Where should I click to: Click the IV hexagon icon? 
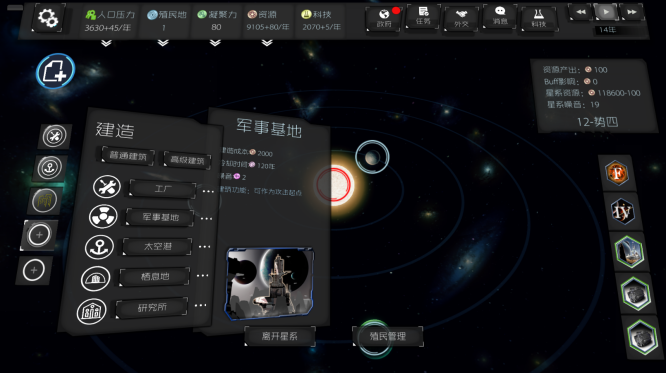622,211
